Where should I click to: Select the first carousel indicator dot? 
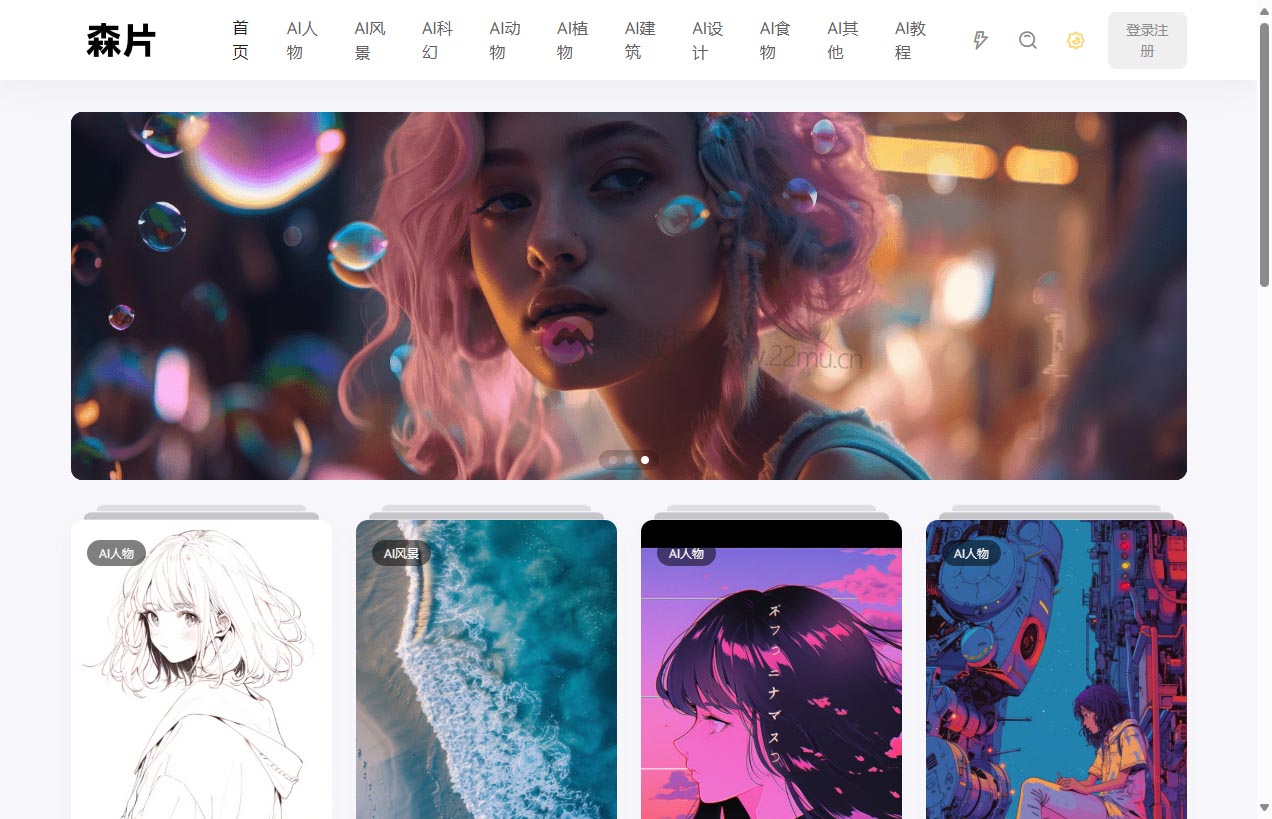613,460
